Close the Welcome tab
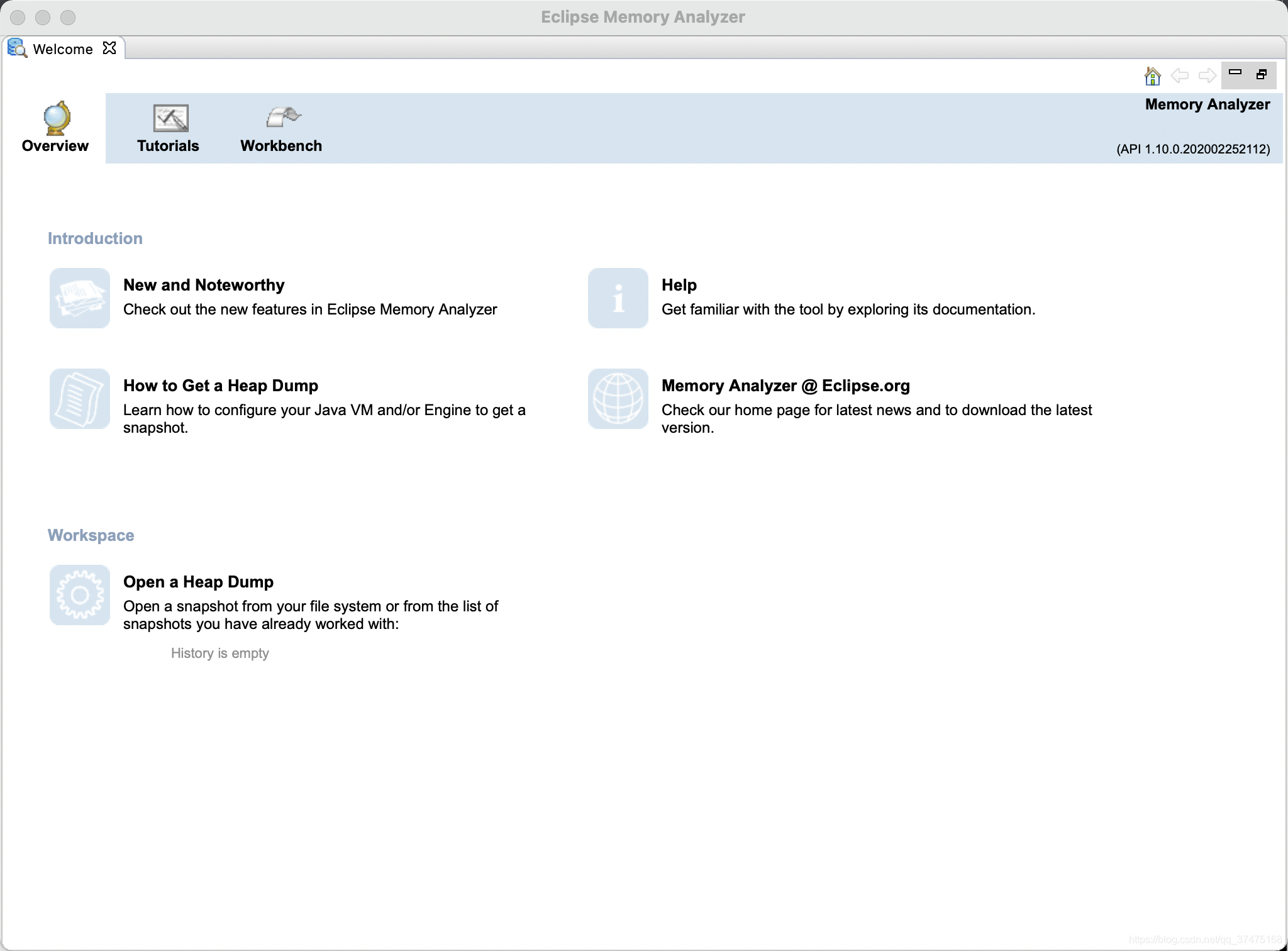Screen dimensions: 1288x951 pyautogui.click(x=109, y=48)
